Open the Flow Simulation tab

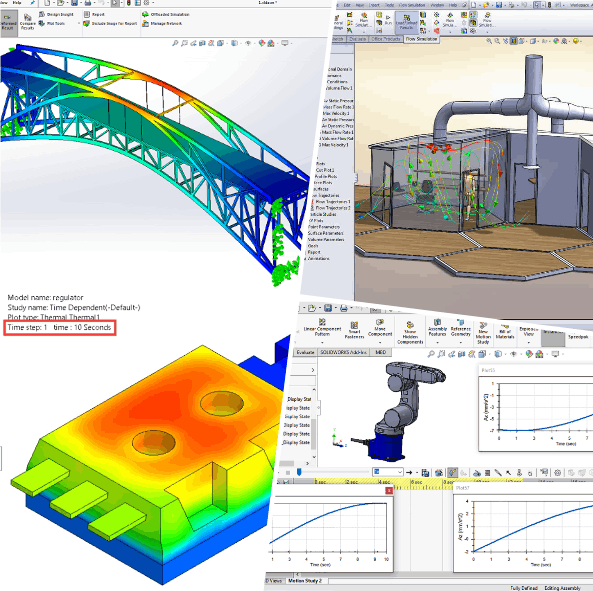(x=422, y=39)
